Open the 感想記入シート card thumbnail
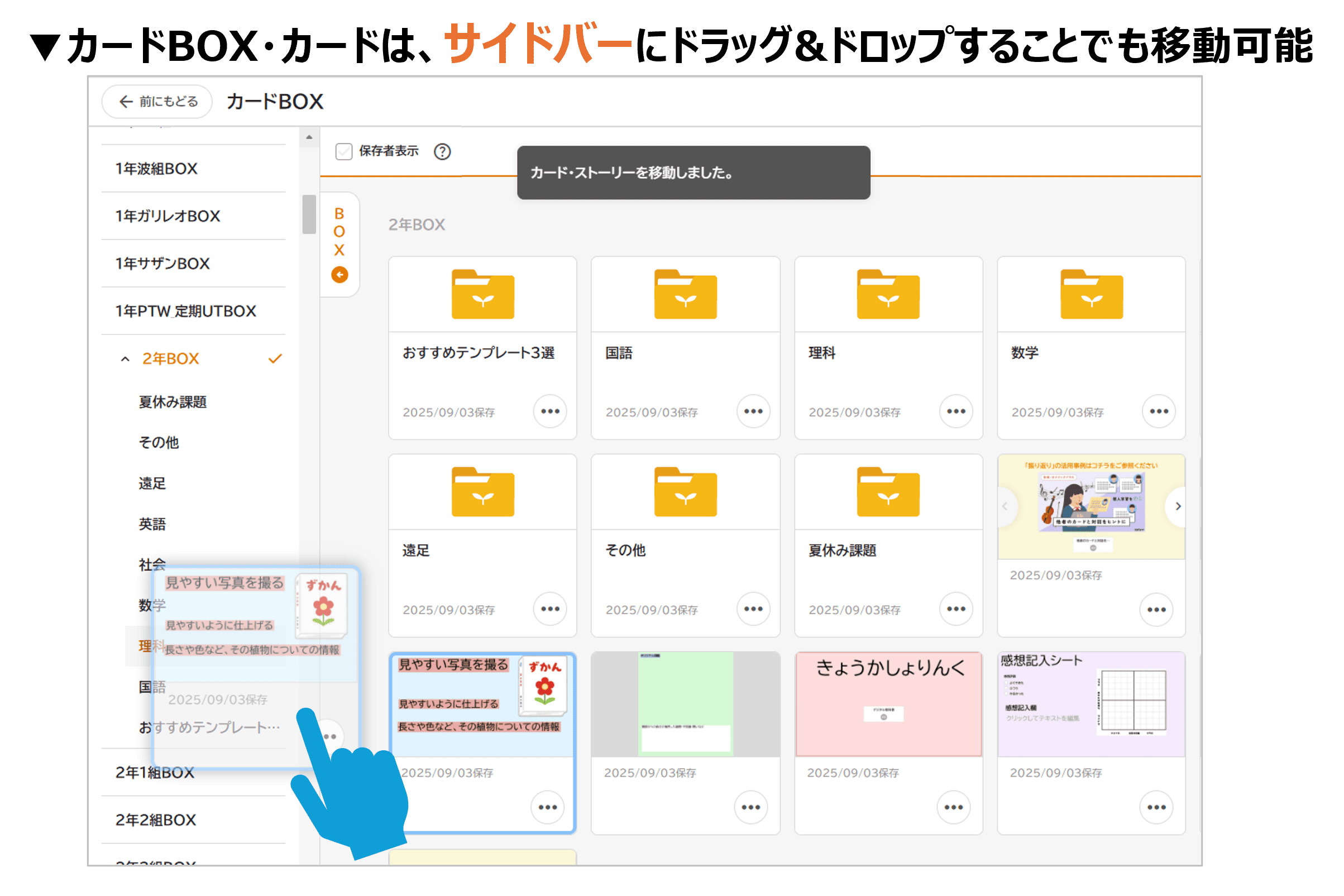The height and width of the screenshot is (896, 1344). tap(1091, 704)
